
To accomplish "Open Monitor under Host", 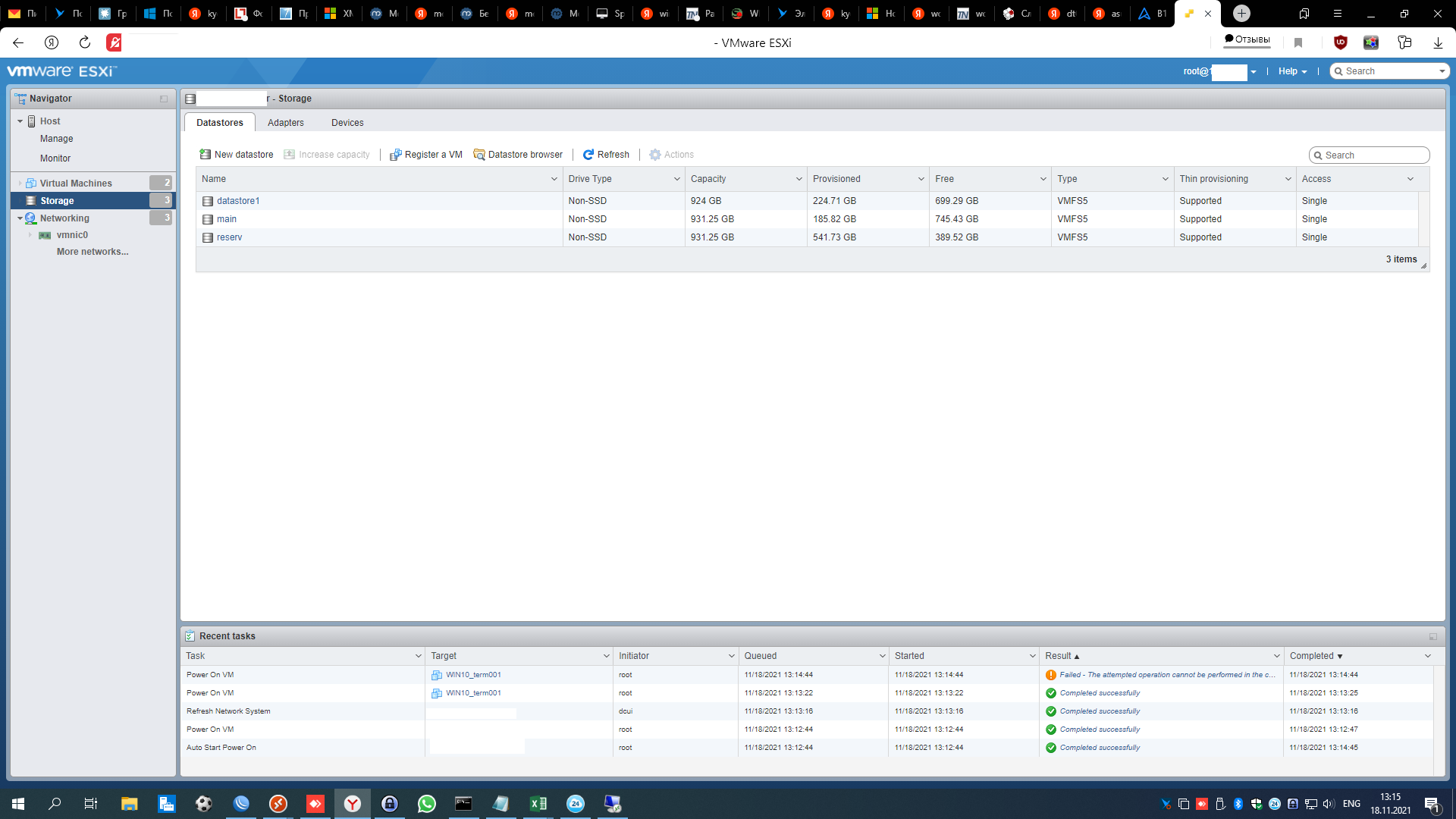I will pos(55,158).
